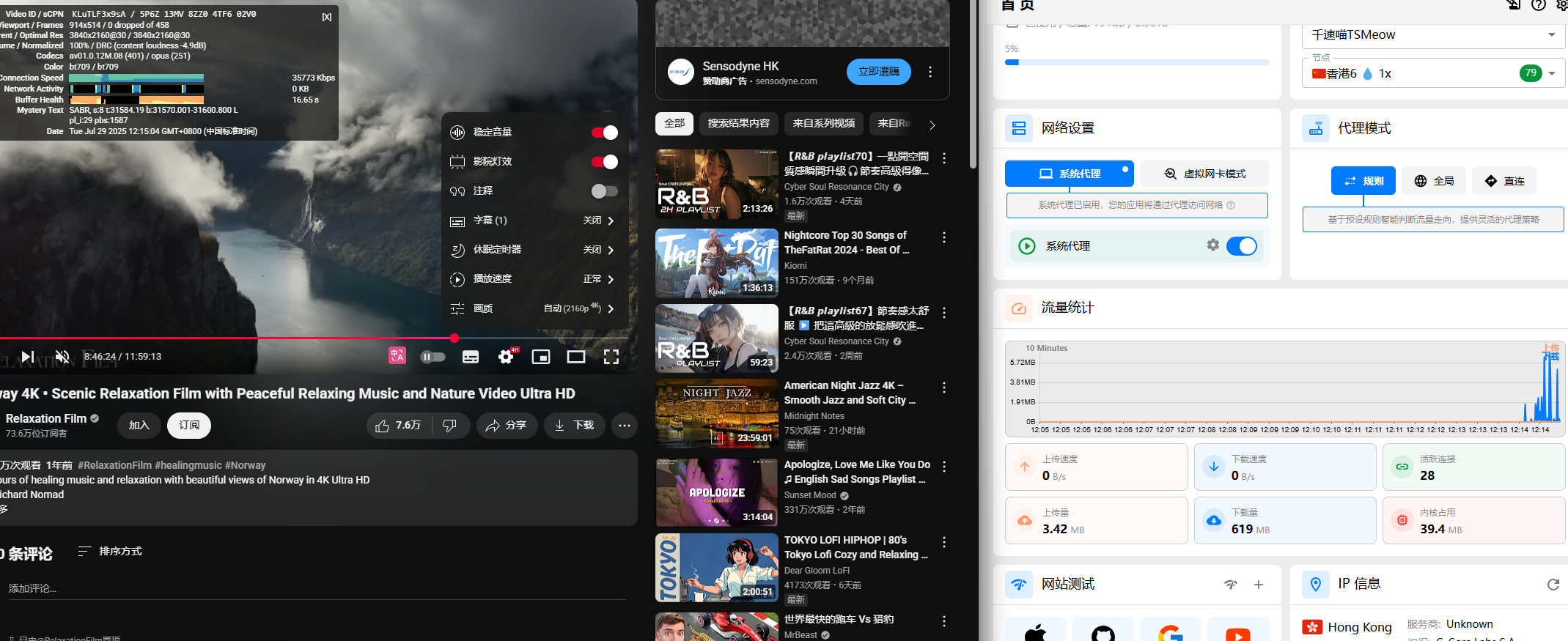This screenshot has width=1568, height=641.
Task: Enter fullscreen with the corner brackets icon
Action: [611, 357]
